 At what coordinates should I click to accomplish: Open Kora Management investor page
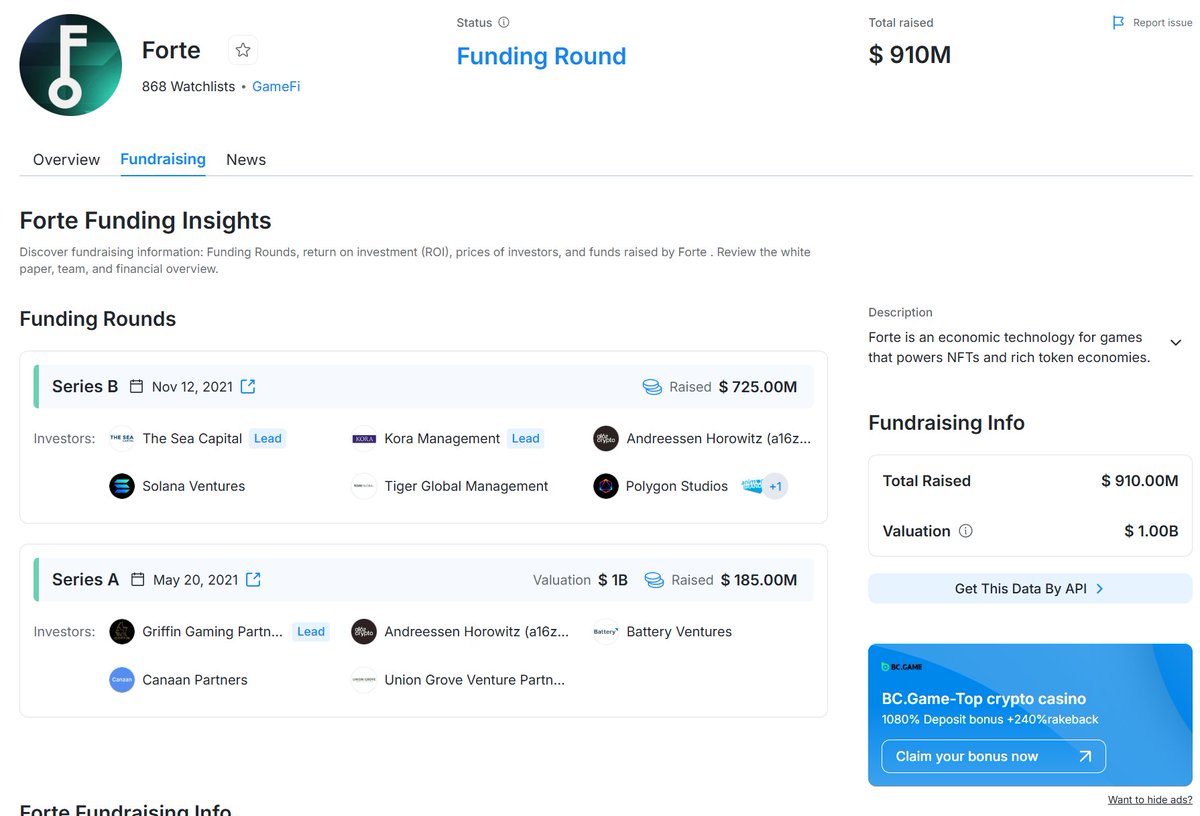(x=442, y=439)
